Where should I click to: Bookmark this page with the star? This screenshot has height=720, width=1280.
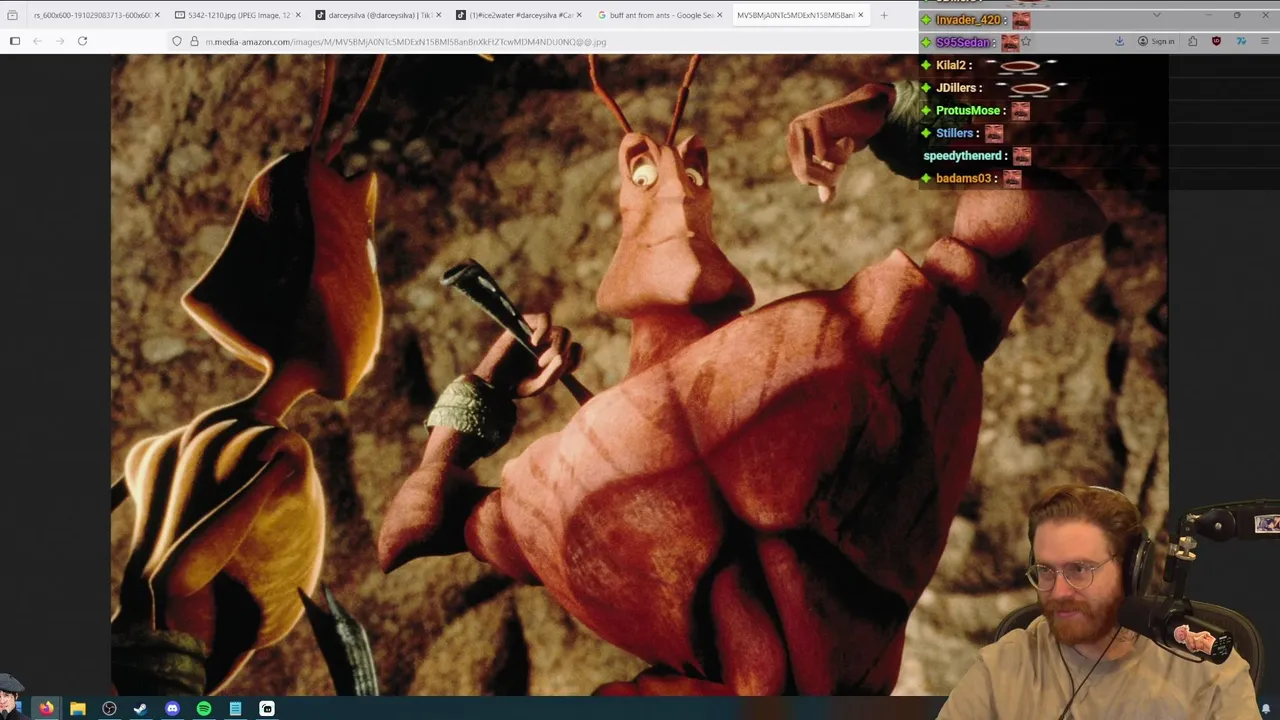tap(1026, 41)
